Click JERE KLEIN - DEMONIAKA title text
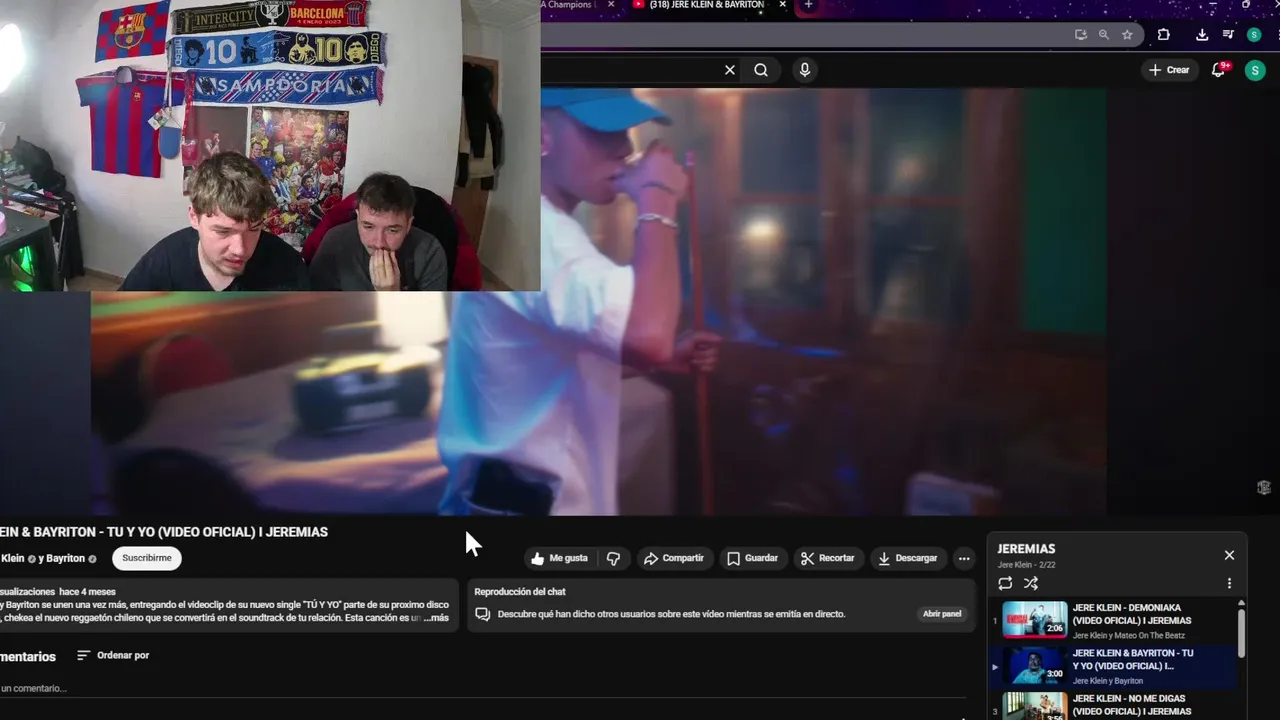The image size is (1280, 720). 1132,614
